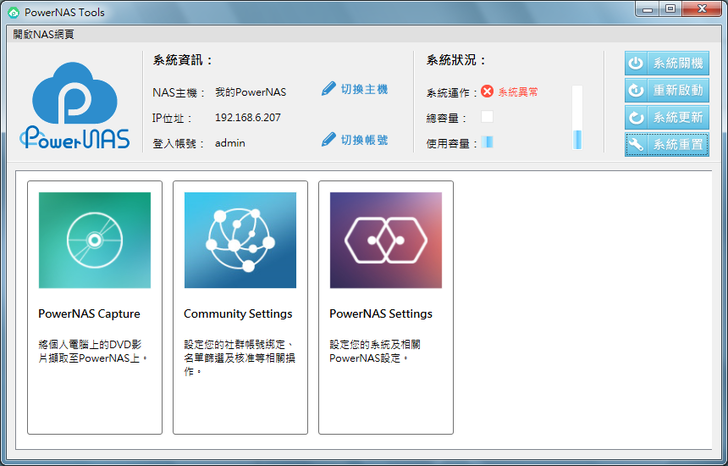Open the PowerNAS Settings hexagon icon

pos(386,241)
